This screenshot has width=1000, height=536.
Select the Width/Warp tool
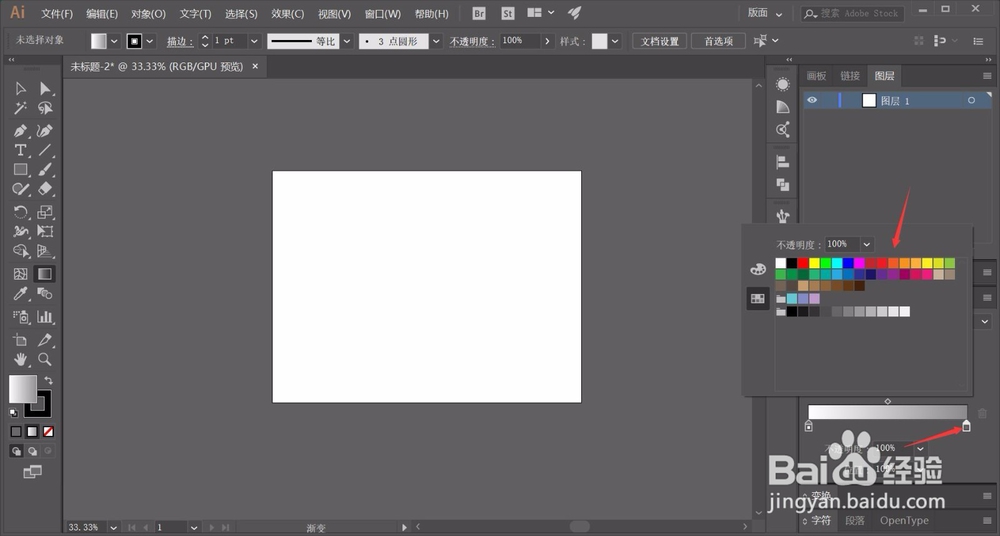20,231
